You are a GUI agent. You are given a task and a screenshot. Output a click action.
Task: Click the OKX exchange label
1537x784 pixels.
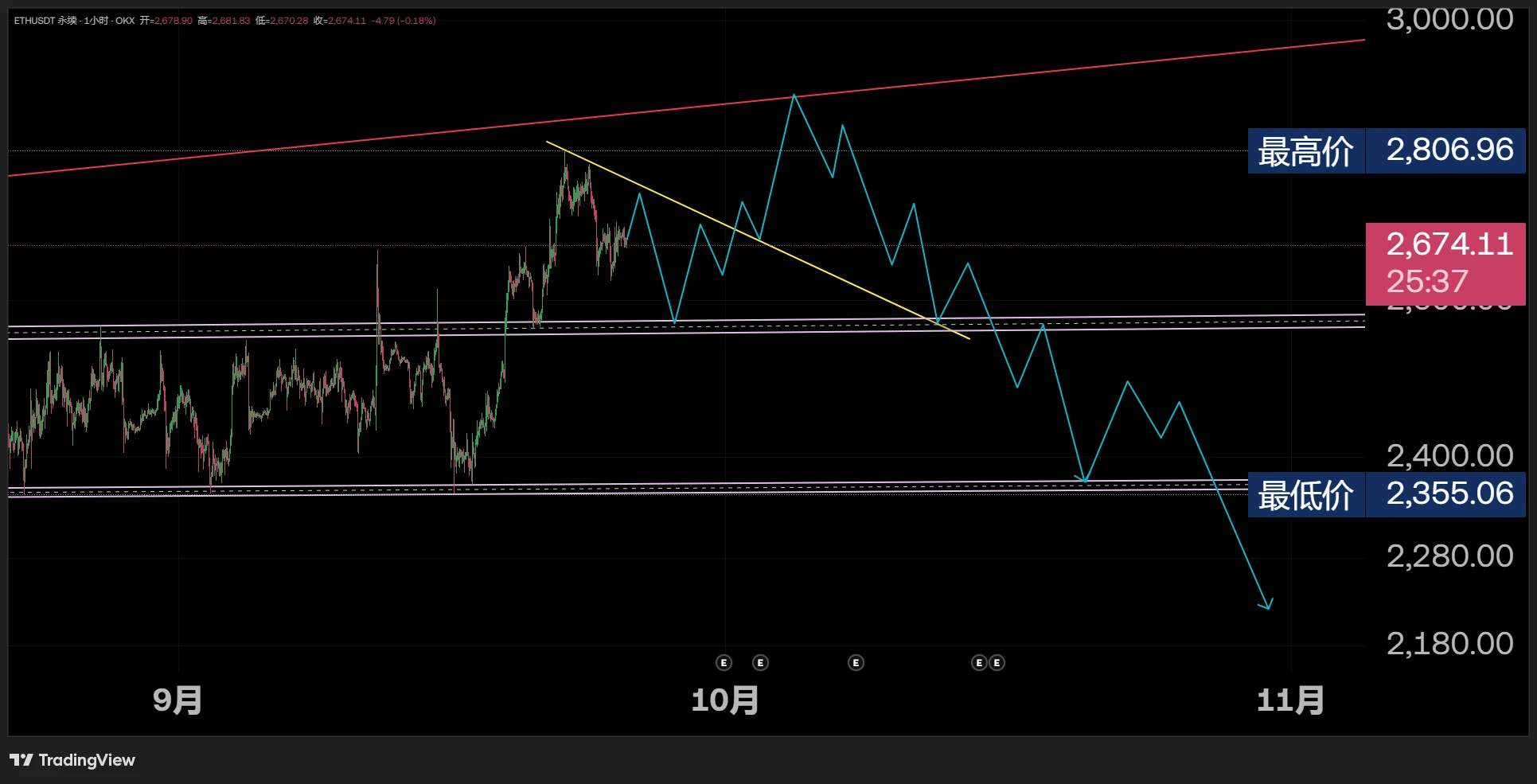coord(125,21)
